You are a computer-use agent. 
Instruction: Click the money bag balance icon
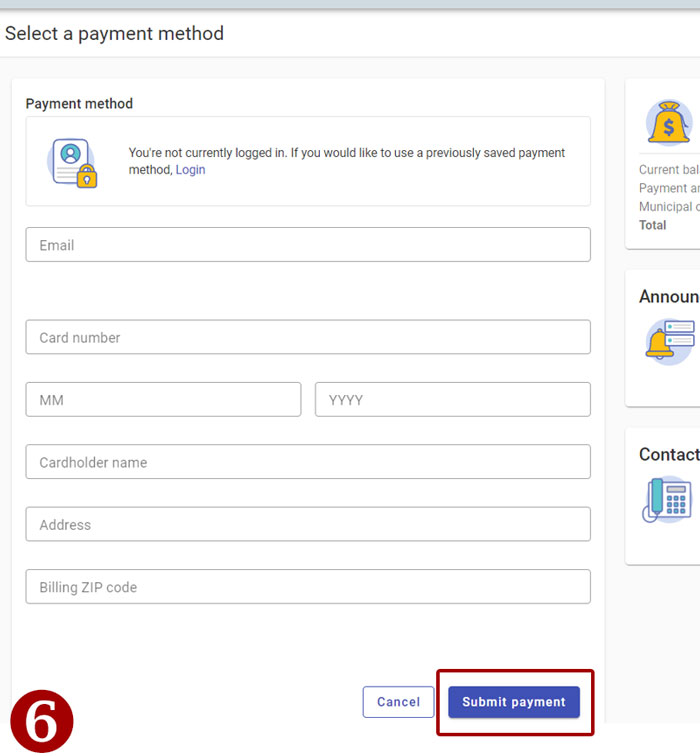coord(669,123)
